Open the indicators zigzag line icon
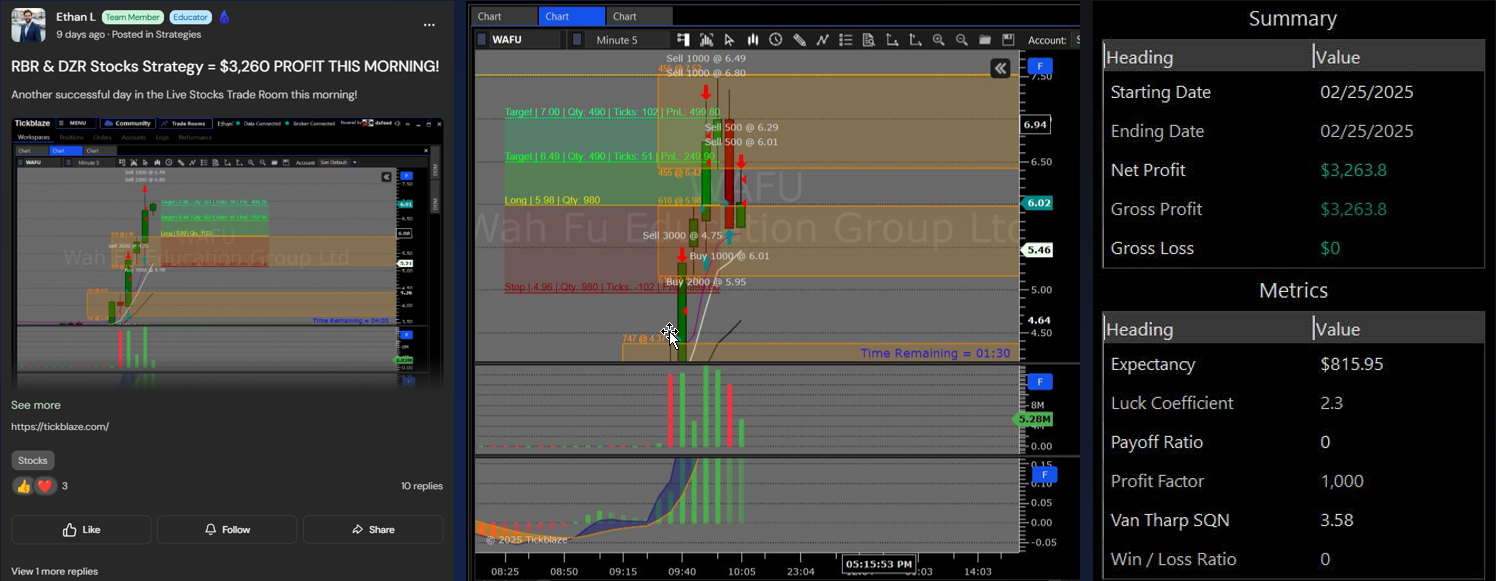The height and width of the screenshot is (581, 1496). 823,40
